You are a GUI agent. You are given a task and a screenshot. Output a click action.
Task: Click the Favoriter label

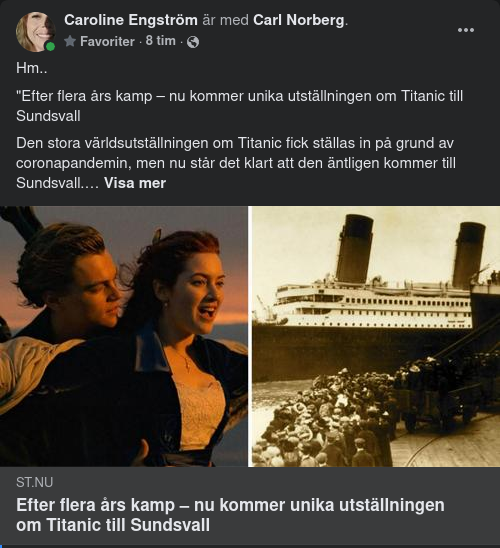click(107, 42)
